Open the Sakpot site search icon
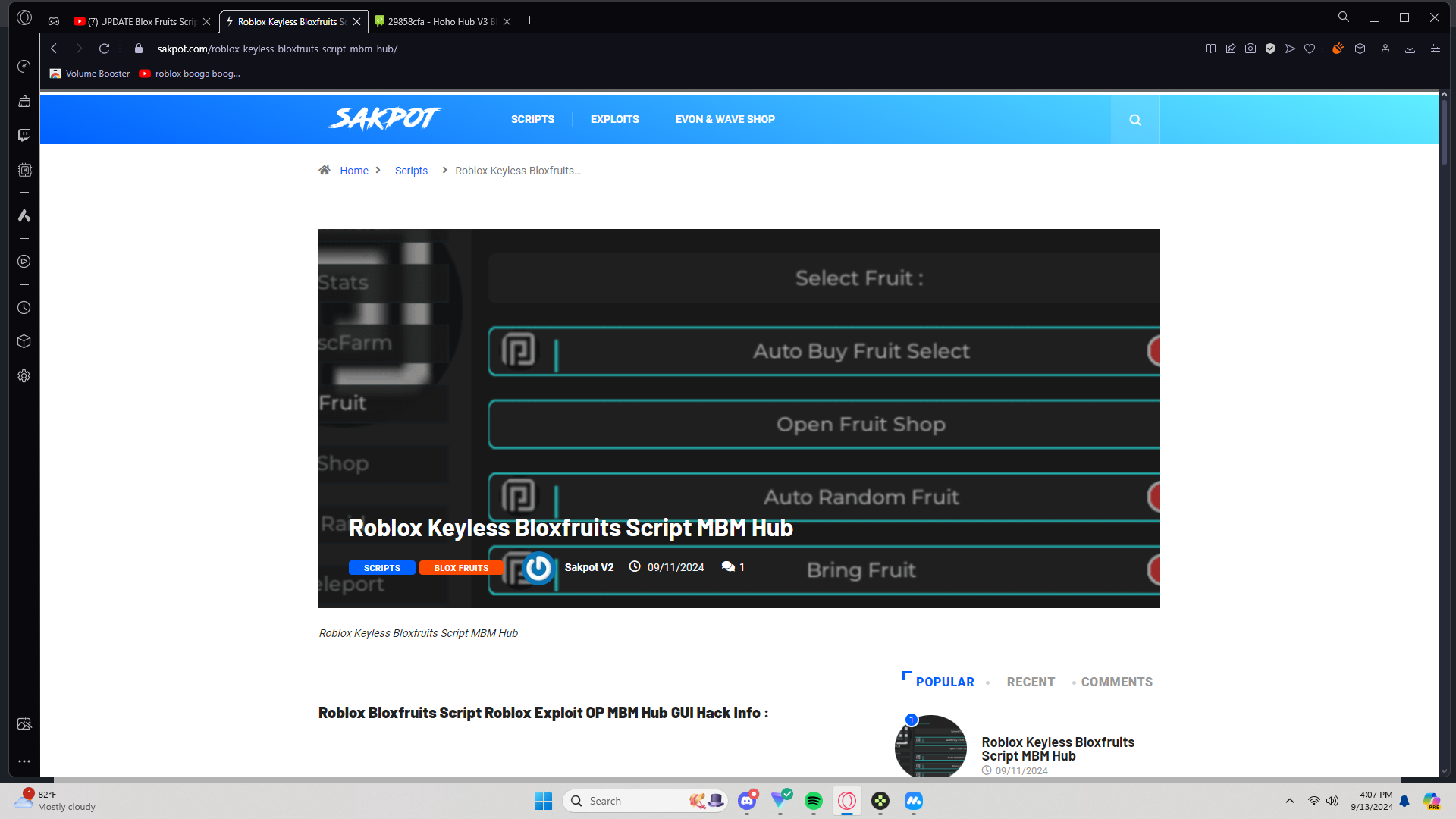 pos(1135,119)
